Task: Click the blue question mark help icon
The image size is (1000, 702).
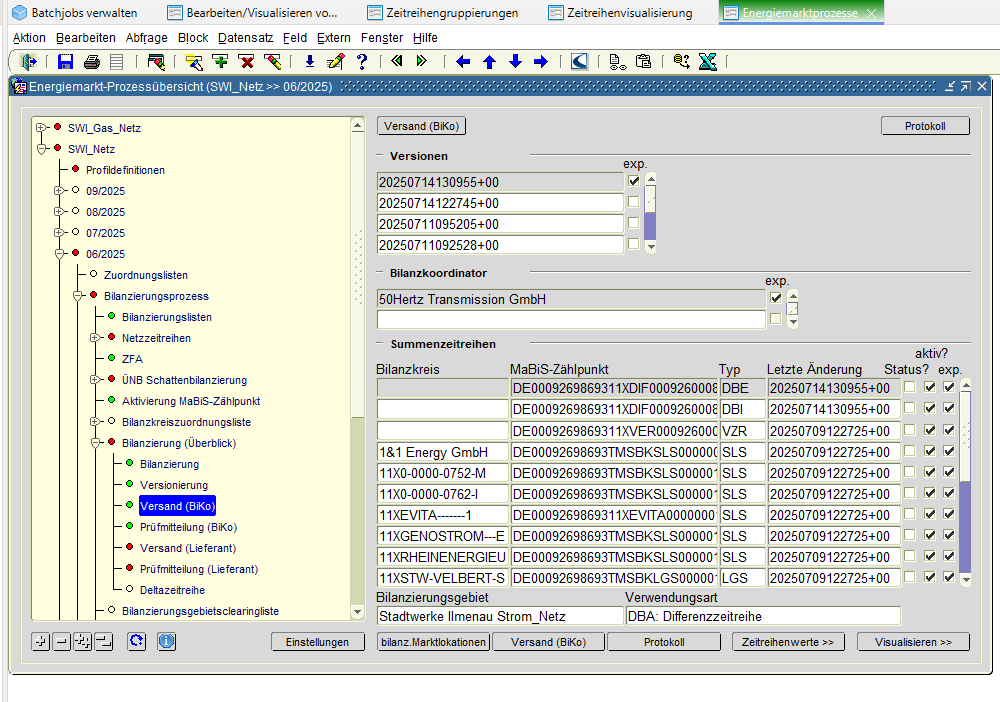Action: 361,61
